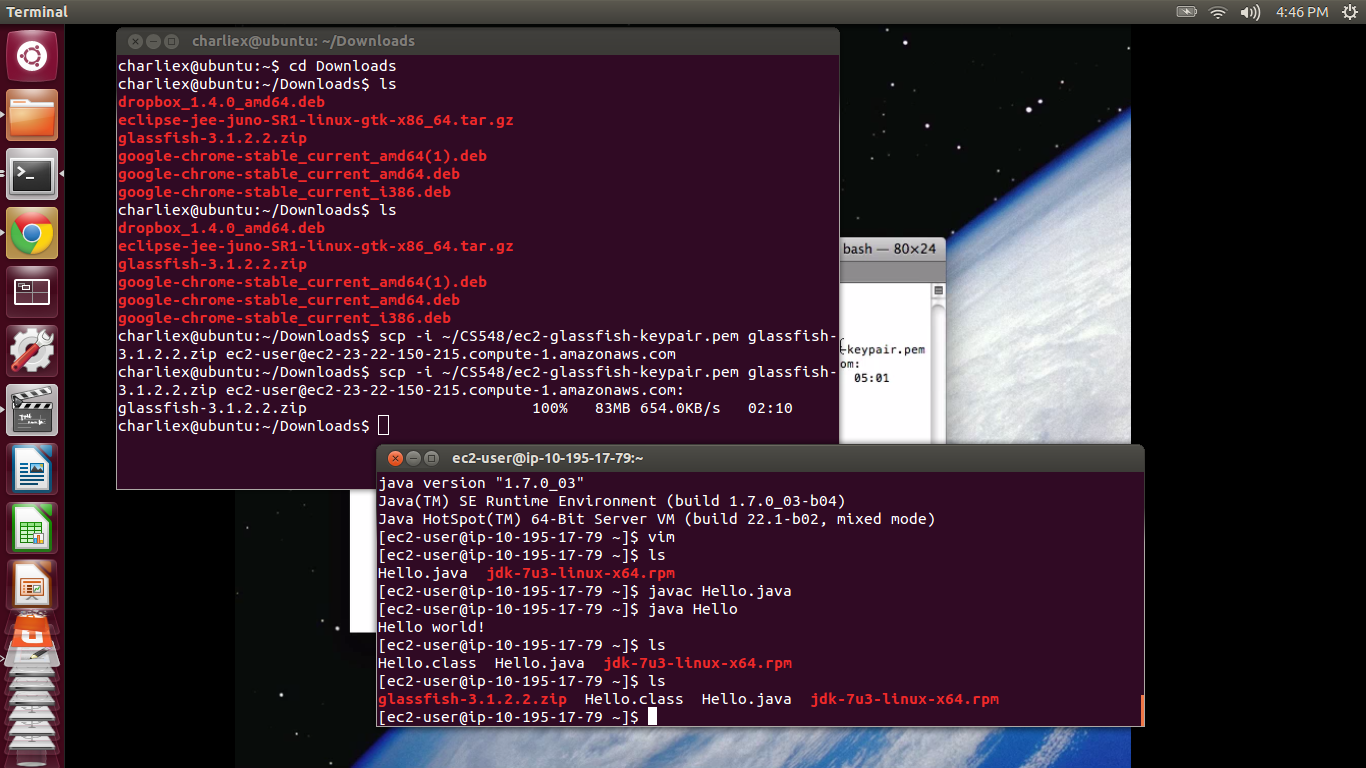This screenshot has height=768, width=1366.
Task: Click the command prompt cursor in the ec2 terminal
Action: 655,716
